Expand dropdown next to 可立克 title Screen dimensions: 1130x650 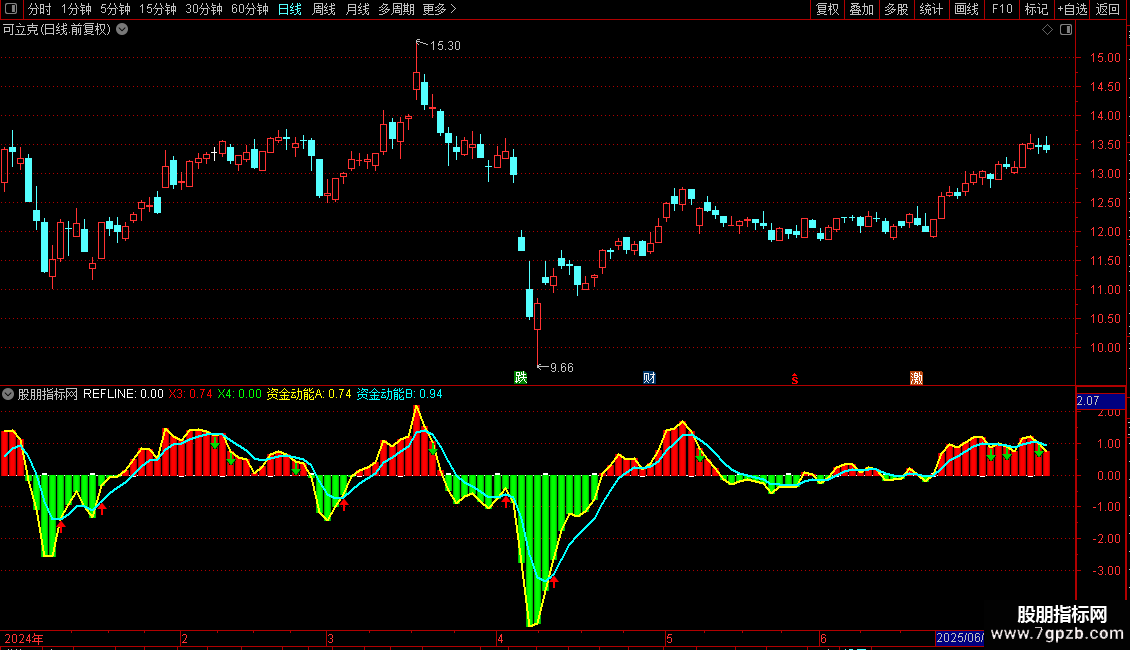click(x=123, y=30)
